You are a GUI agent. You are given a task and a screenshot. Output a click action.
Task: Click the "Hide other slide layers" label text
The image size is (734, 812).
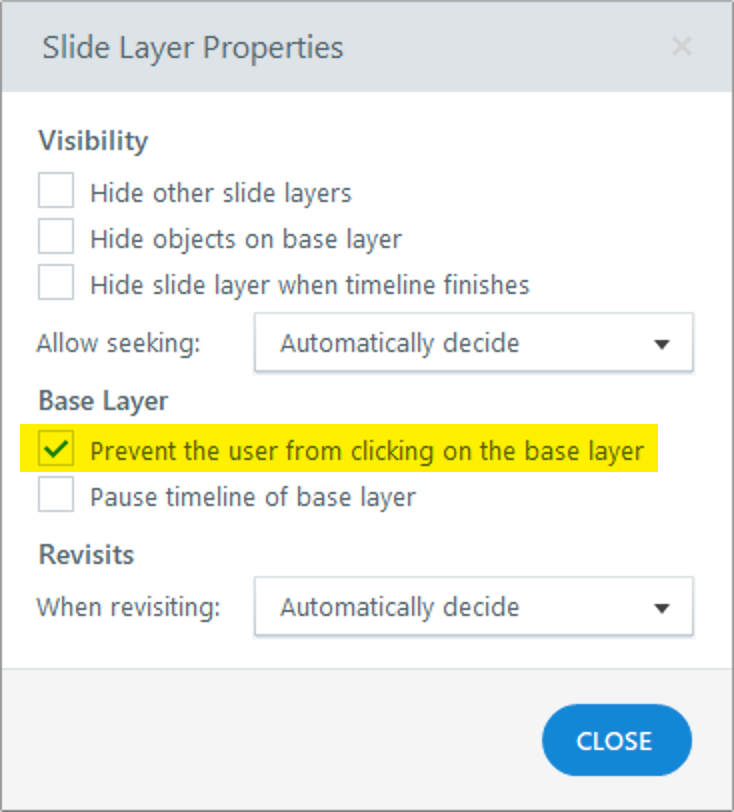pos(220,192)
